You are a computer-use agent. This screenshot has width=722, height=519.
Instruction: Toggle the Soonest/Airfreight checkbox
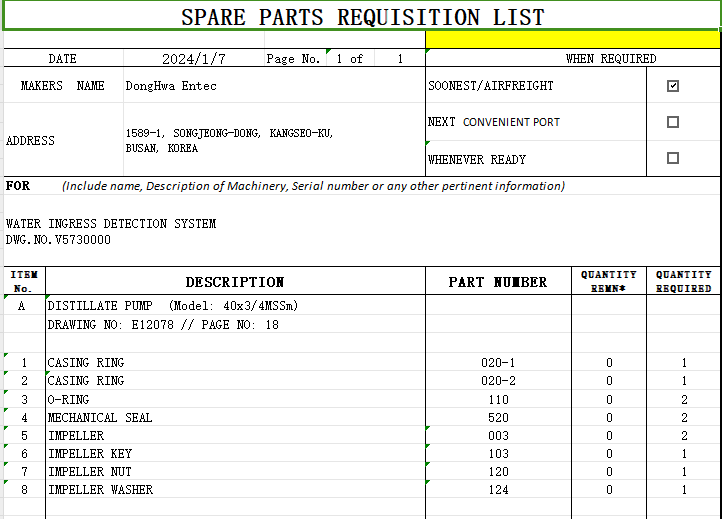[x=673, y=86]
